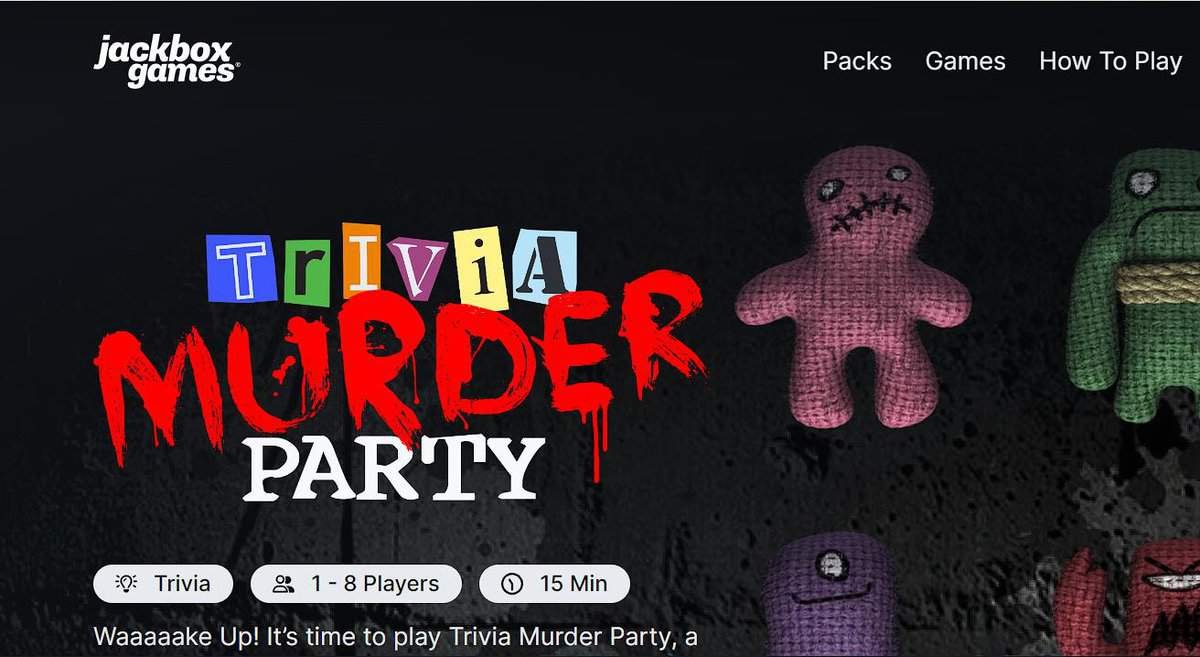1200x657 pixels.
Task: Click the clock icon in 15 Min tag
Action: (x=512, y=584)
